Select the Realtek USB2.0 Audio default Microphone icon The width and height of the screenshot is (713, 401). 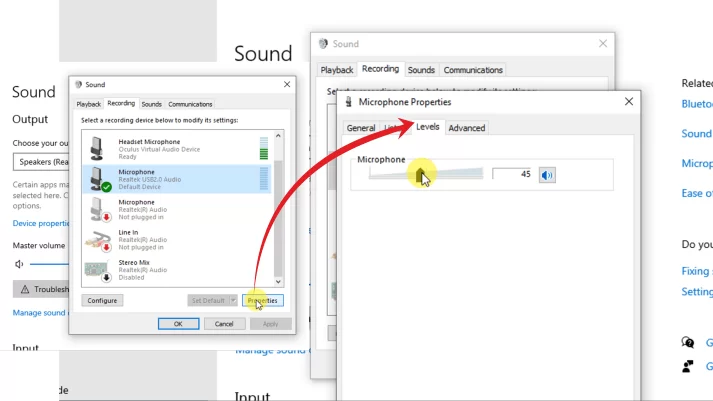(x=99, y=179)
